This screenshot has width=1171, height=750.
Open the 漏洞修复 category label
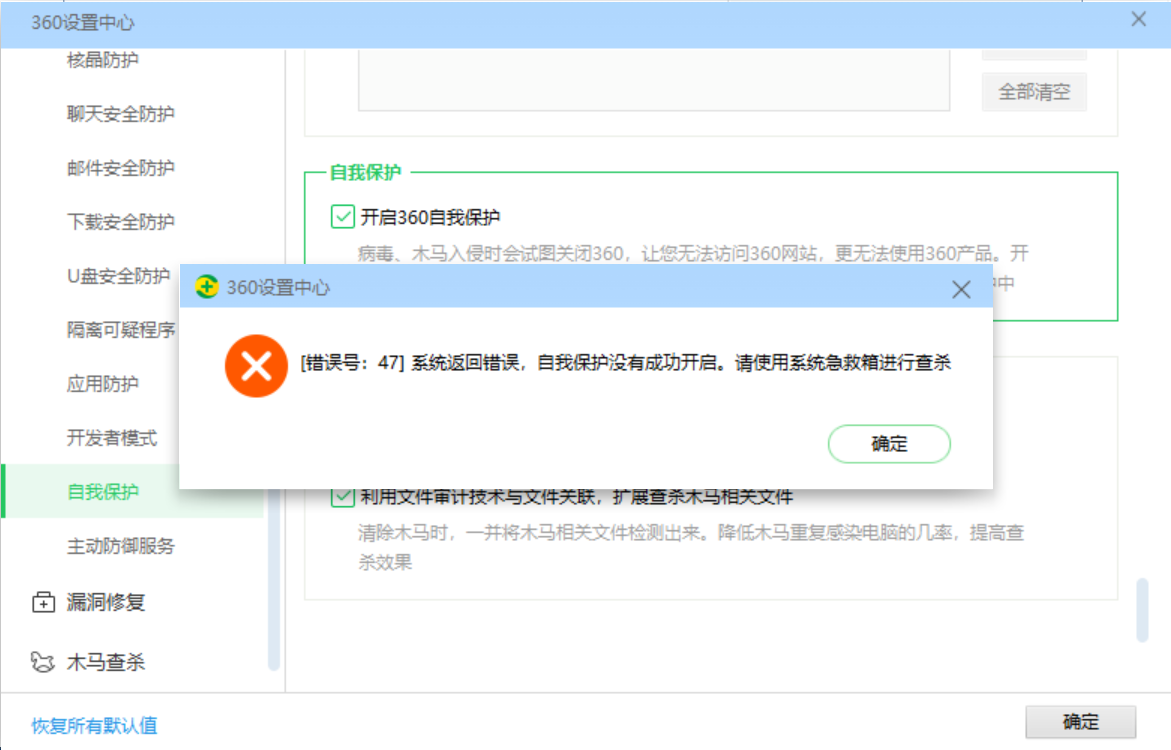click(105, 602)
